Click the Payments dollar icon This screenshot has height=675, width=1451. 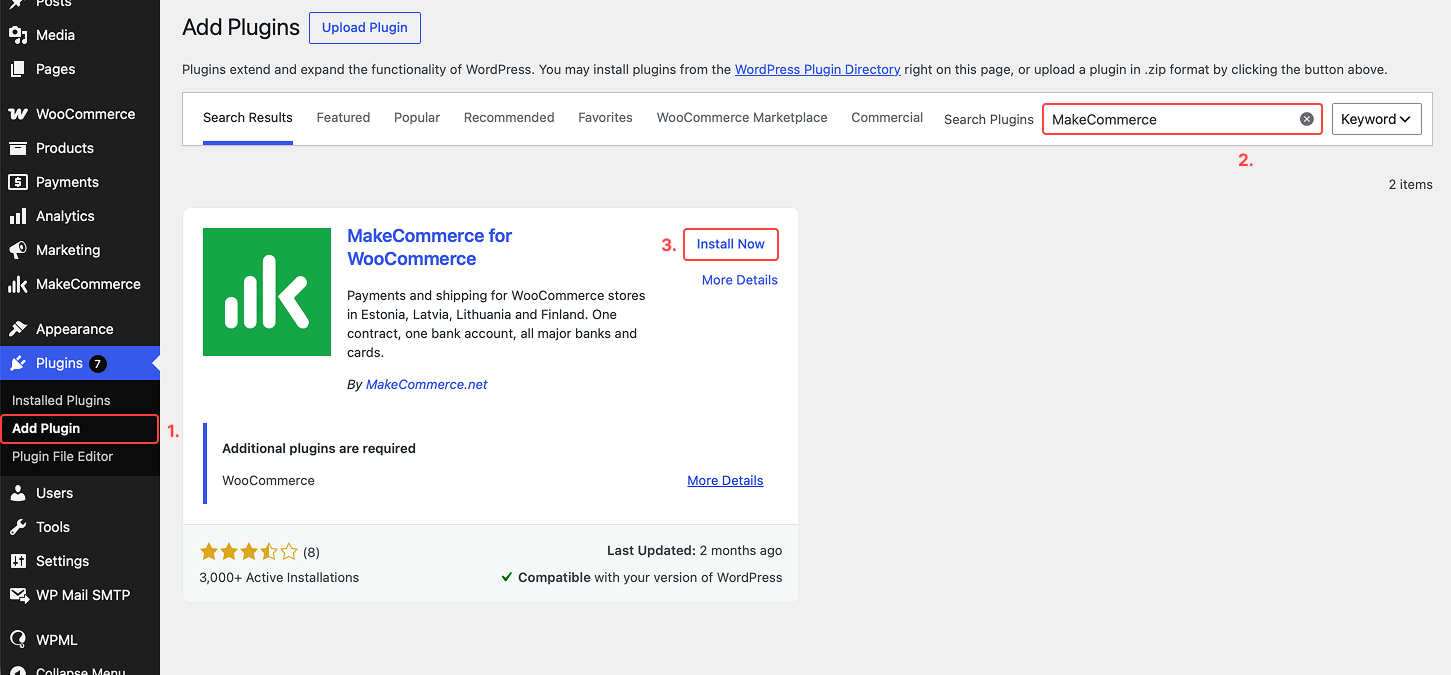(18, 182)
